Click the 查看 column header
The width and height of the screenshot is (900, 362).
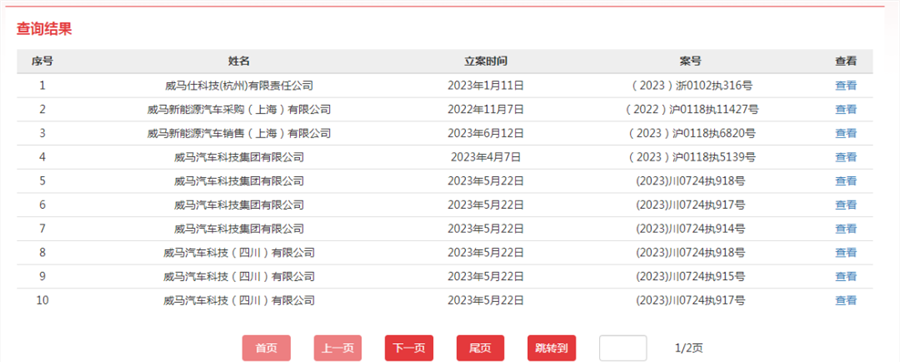pos(845,61)
